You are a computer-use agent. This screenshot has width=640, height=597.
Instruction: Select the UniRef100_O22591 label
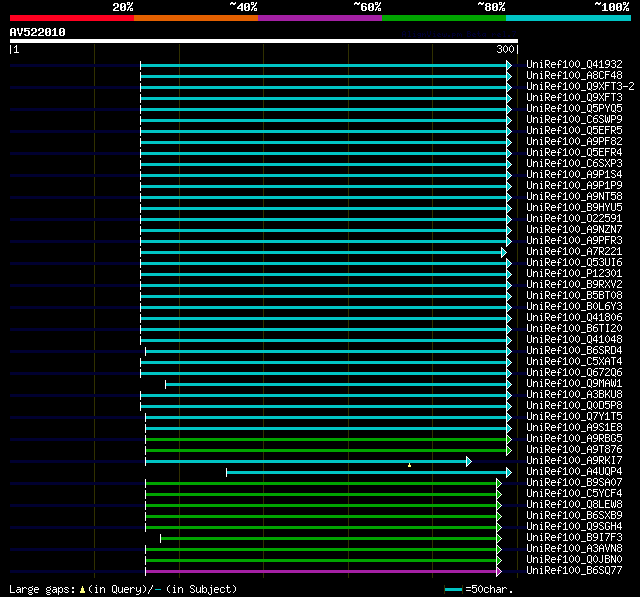click(x=574, y=219)
